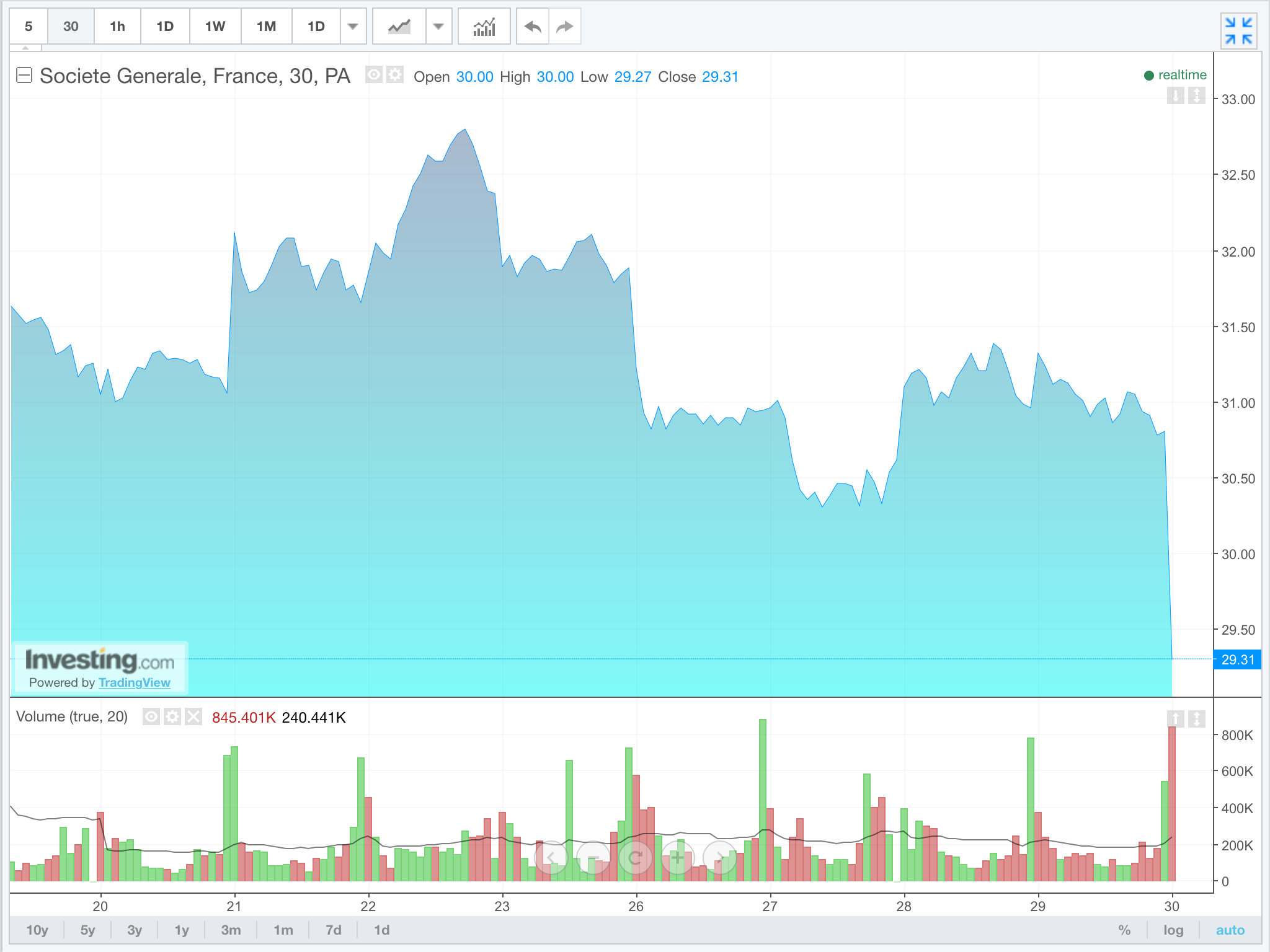Open the interval dropdown arrow
This screenshot has width=1270, height=952.
pos(353,27)
